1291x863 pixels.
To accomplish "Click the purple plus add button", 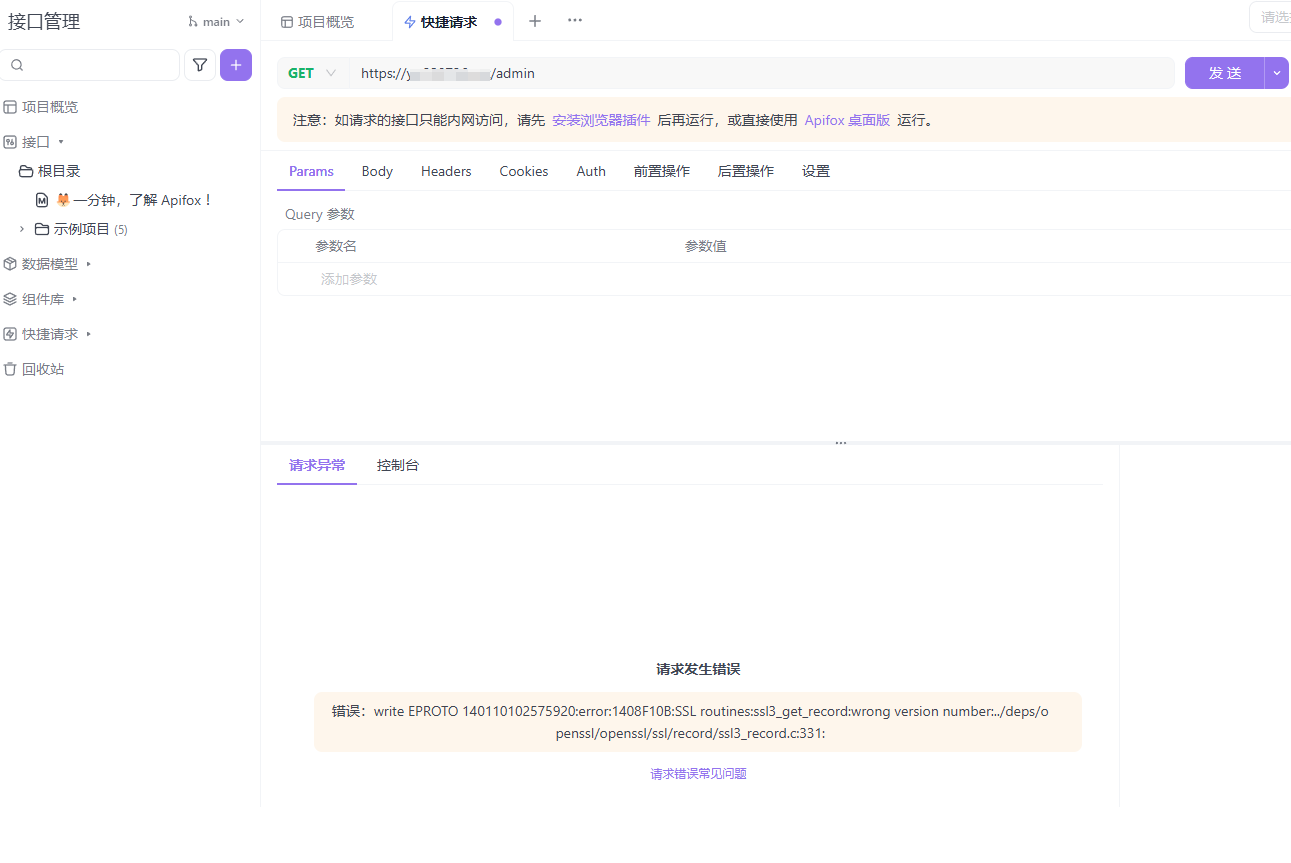I will tap(236, 65).
